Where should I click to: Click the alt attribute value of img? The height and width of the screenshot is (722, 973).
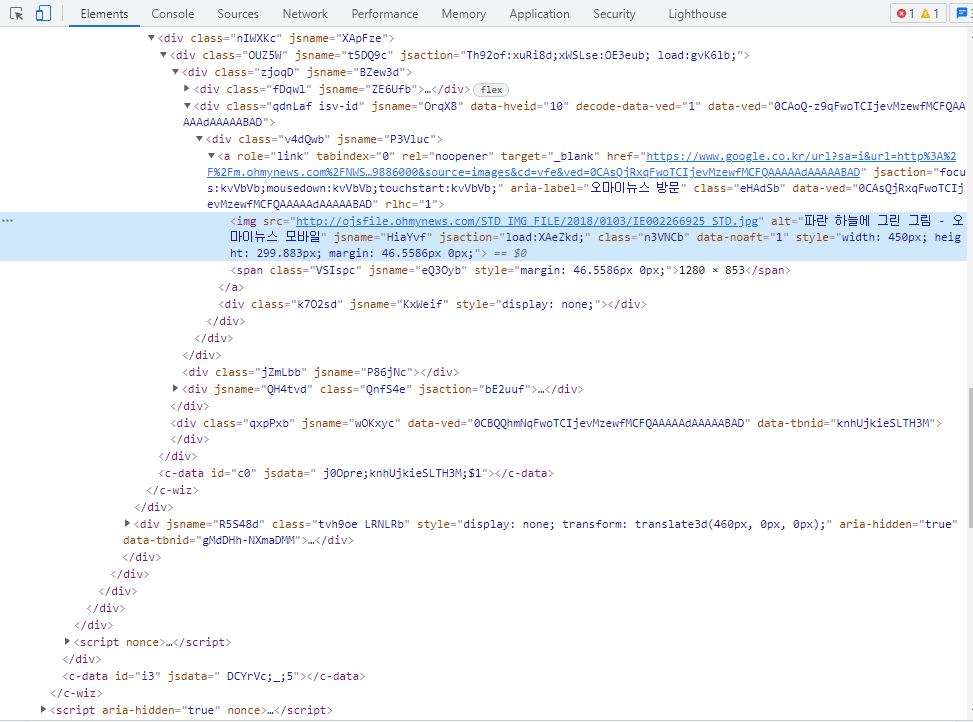(x=596, y=228)
